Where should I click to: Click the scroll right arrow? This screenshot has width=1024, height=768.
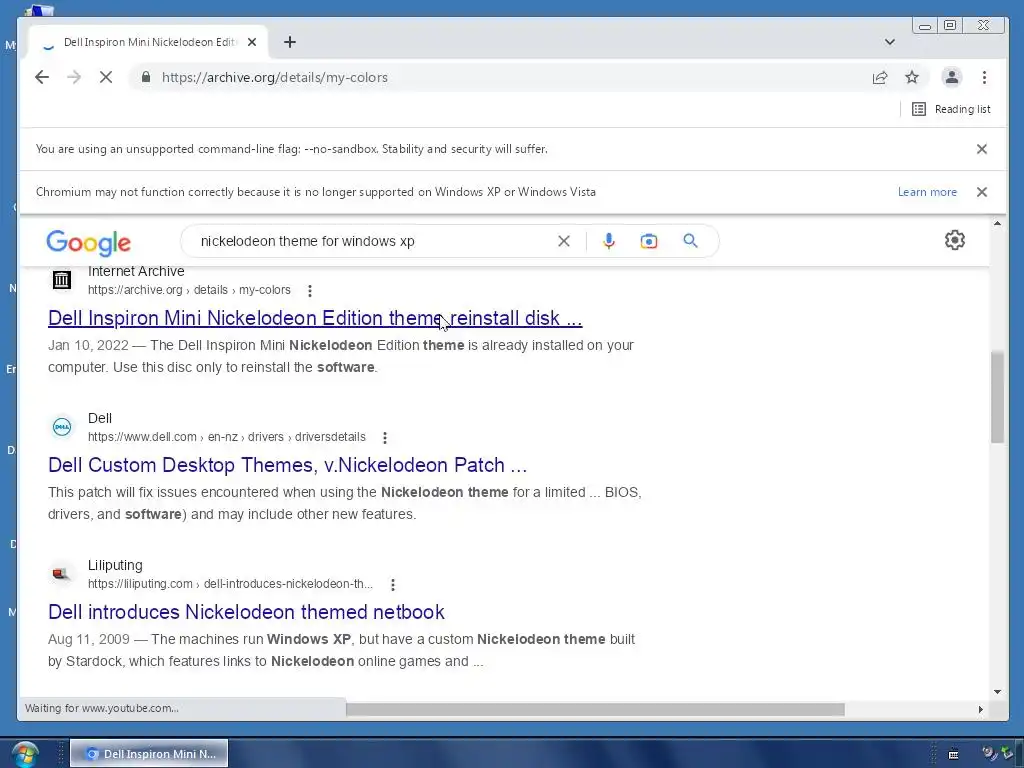click(x=980, y=709)
